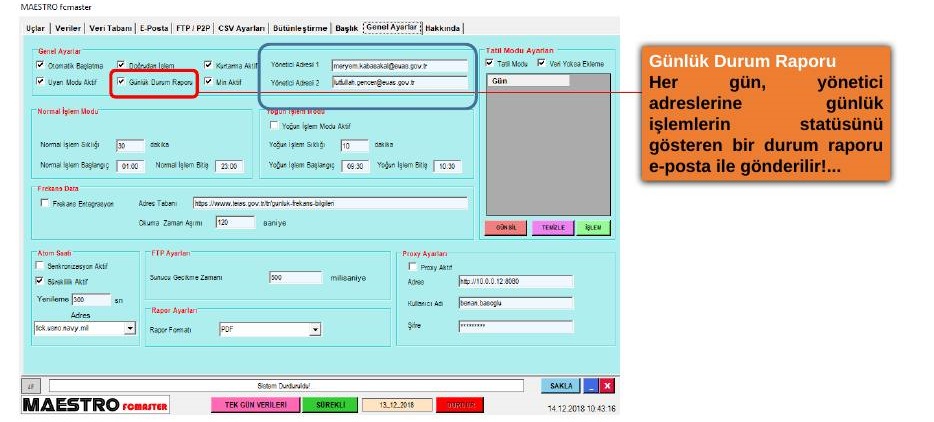Focus the Şifre password field
The width and height of the screenshot is (934, 422).
tap(516, 327)
